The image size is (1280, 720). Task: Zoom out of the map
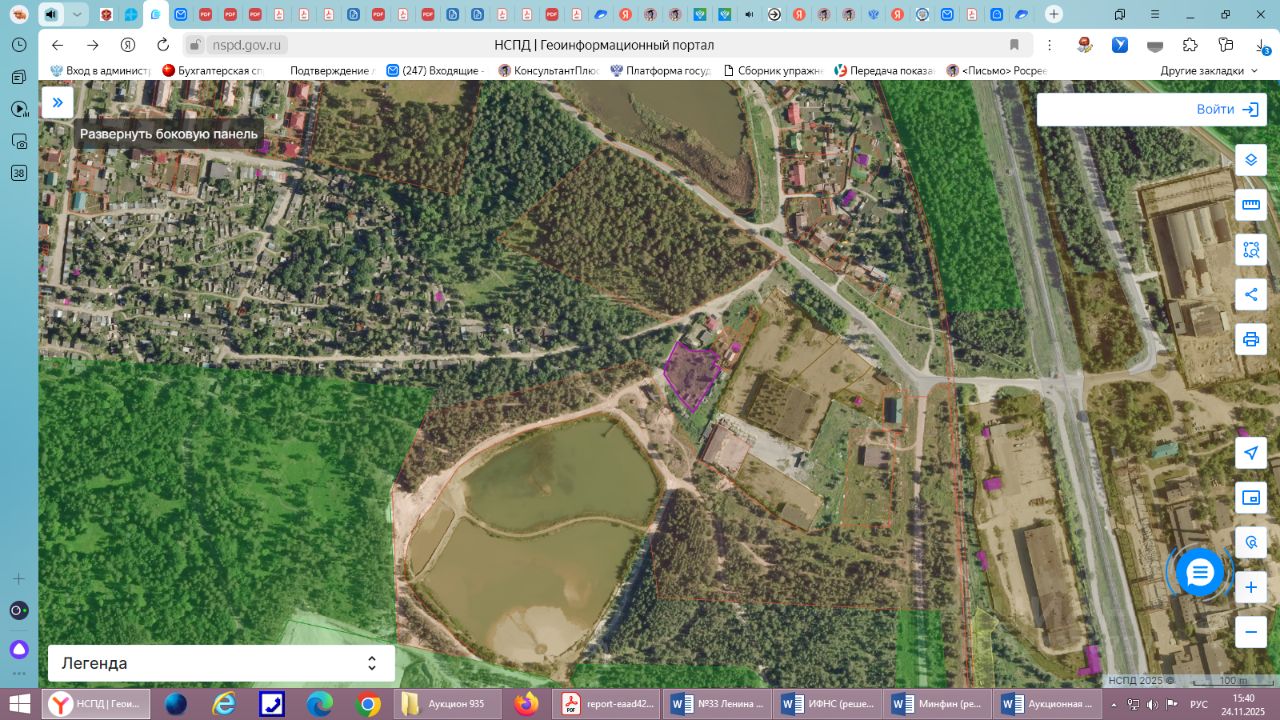pos(1251,632)
